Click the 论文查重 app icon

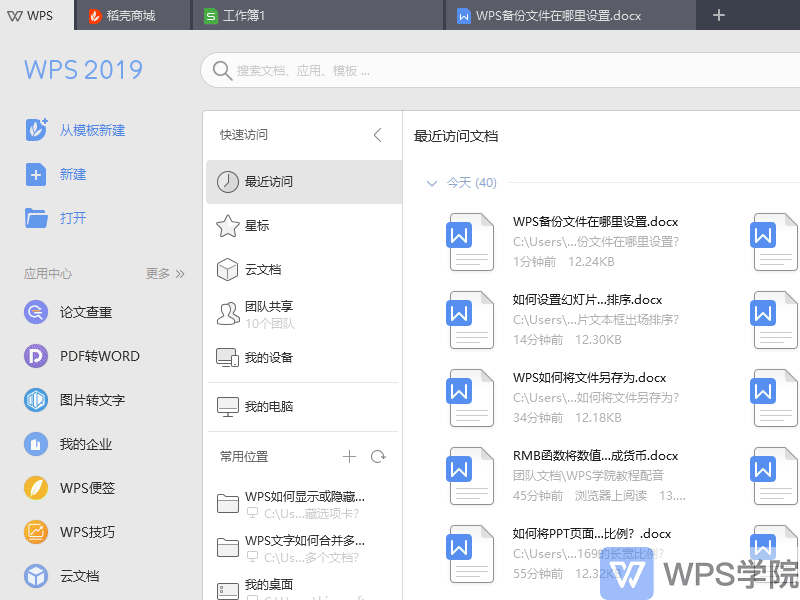(36, 312)
